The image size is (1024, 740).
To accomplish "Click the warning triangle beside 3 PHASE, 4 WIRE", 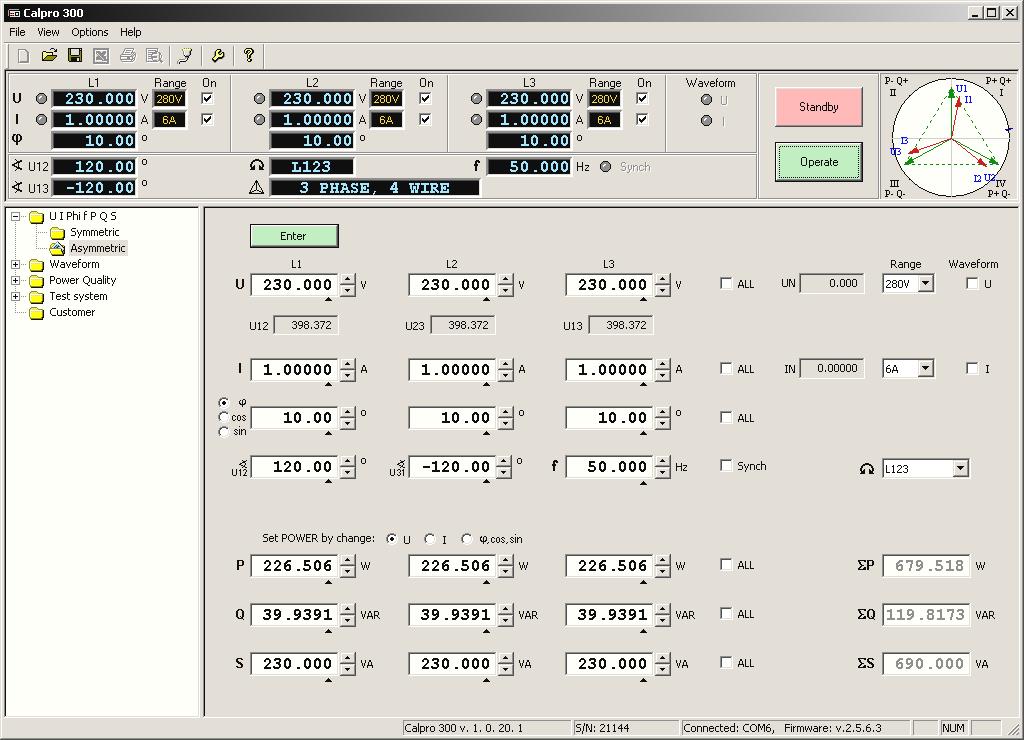I will click(x=257, y=187).
